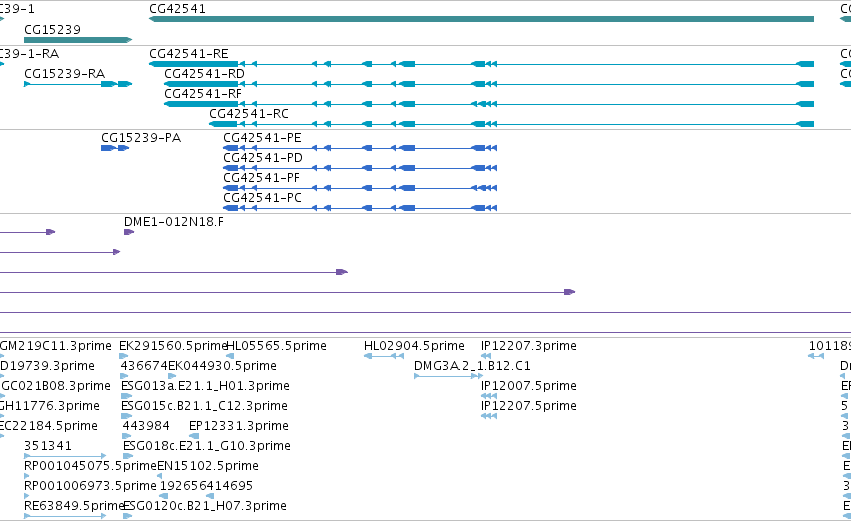Click the CG42541-RE transcript exon line
Viewport: 851px width, 521px height.
pos(481,65)
